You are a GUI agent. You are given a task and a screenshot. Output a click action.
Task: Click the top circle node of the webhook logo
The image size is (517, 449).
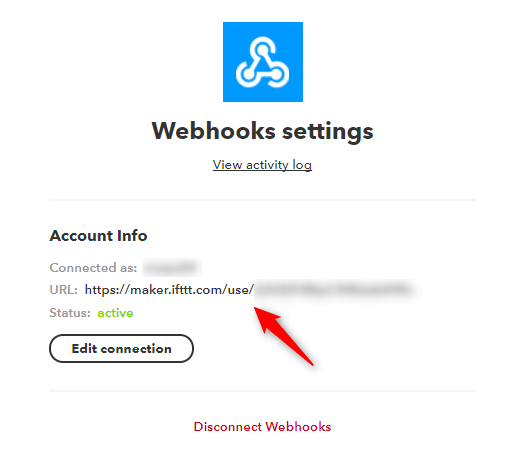262,49
